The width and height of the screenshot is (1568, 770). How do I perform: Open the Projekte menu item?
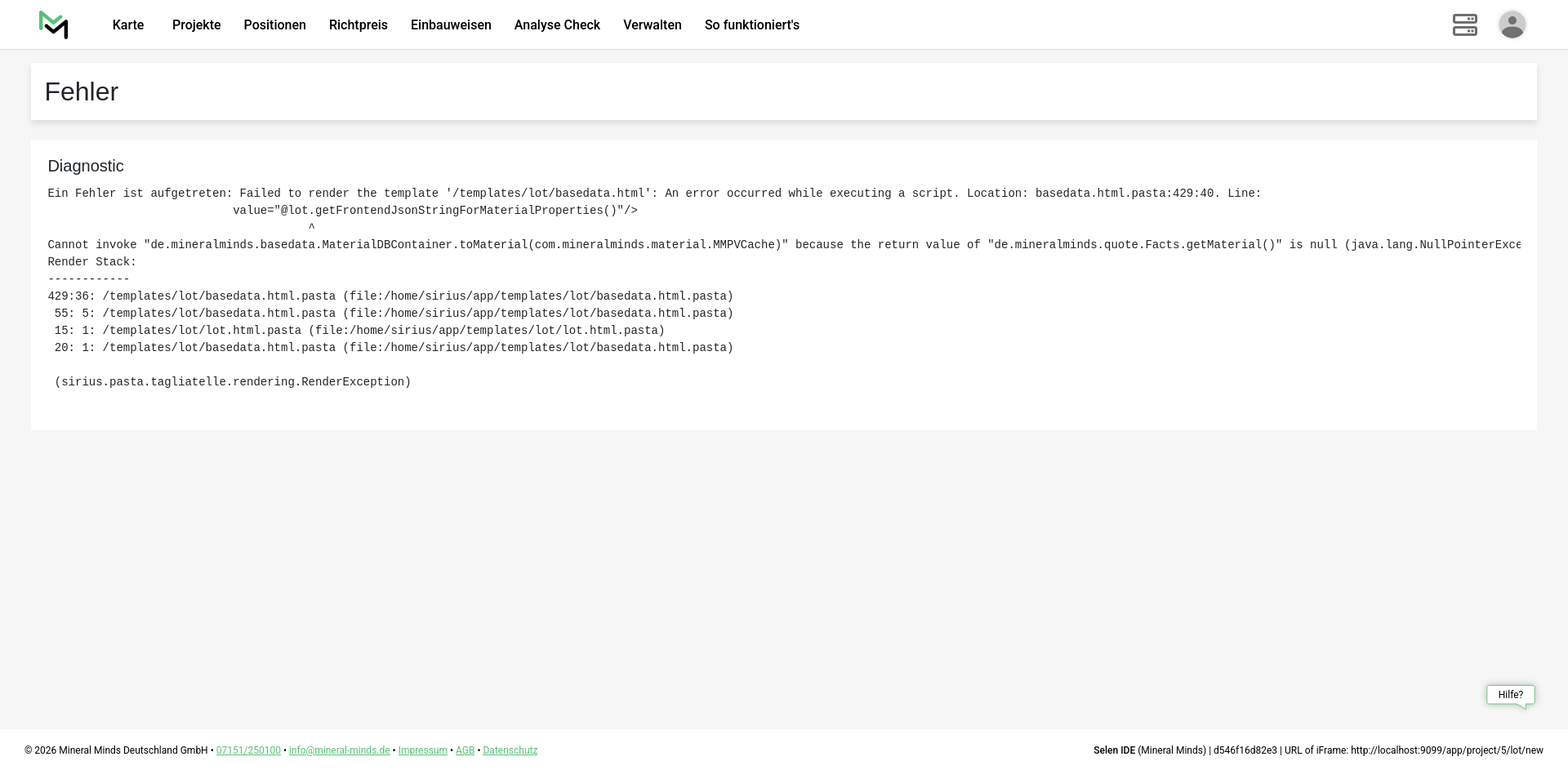[196, 25]
